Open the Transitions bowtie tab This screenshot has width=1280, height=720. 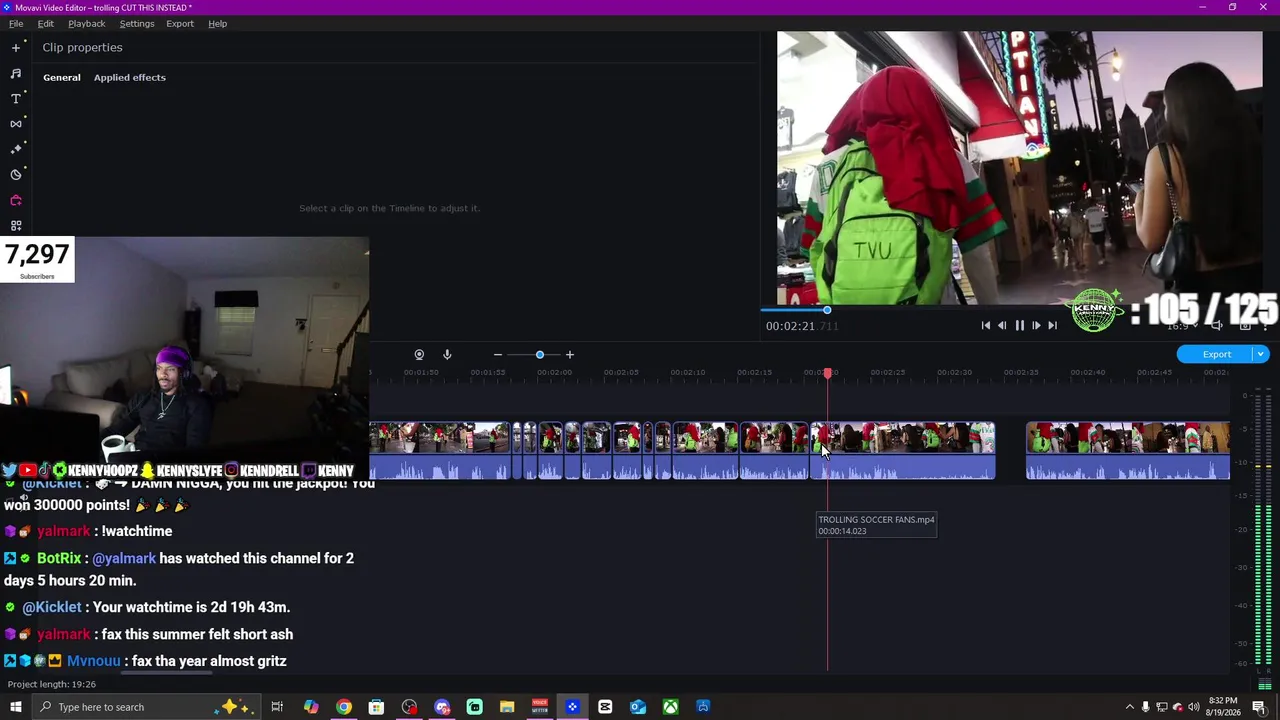click(x=16, y=123)
